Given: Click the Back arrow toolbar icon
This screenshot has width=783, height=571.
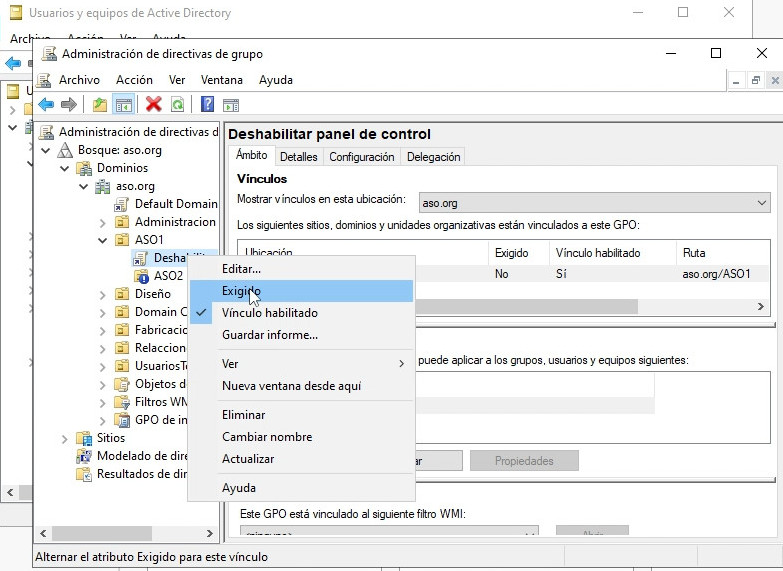Looking at the screenshot, I should point(45,104).
